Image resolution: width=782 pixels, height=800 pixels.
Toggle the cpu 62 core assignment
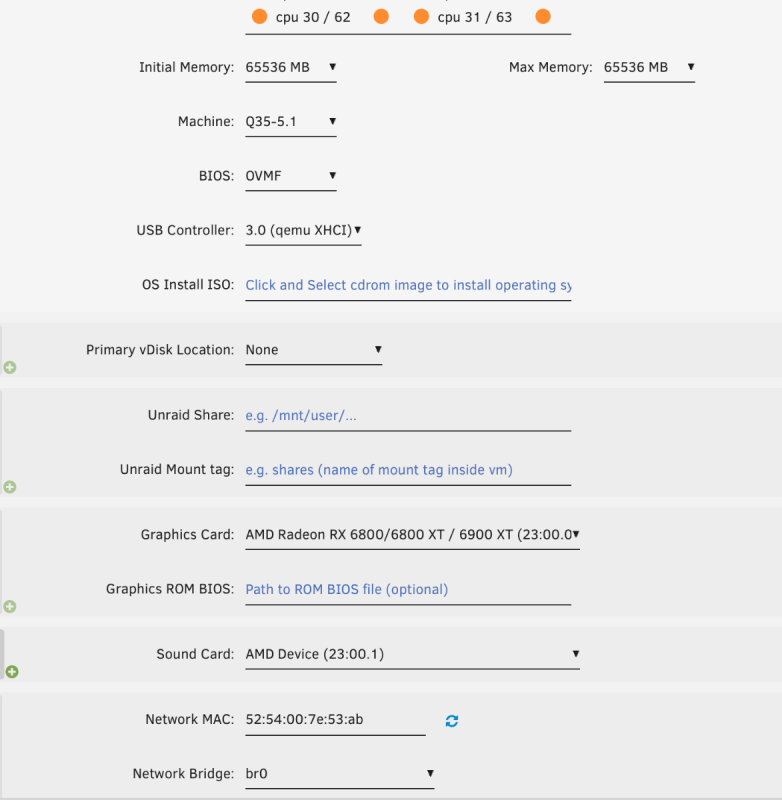click(x=380, y=17)
